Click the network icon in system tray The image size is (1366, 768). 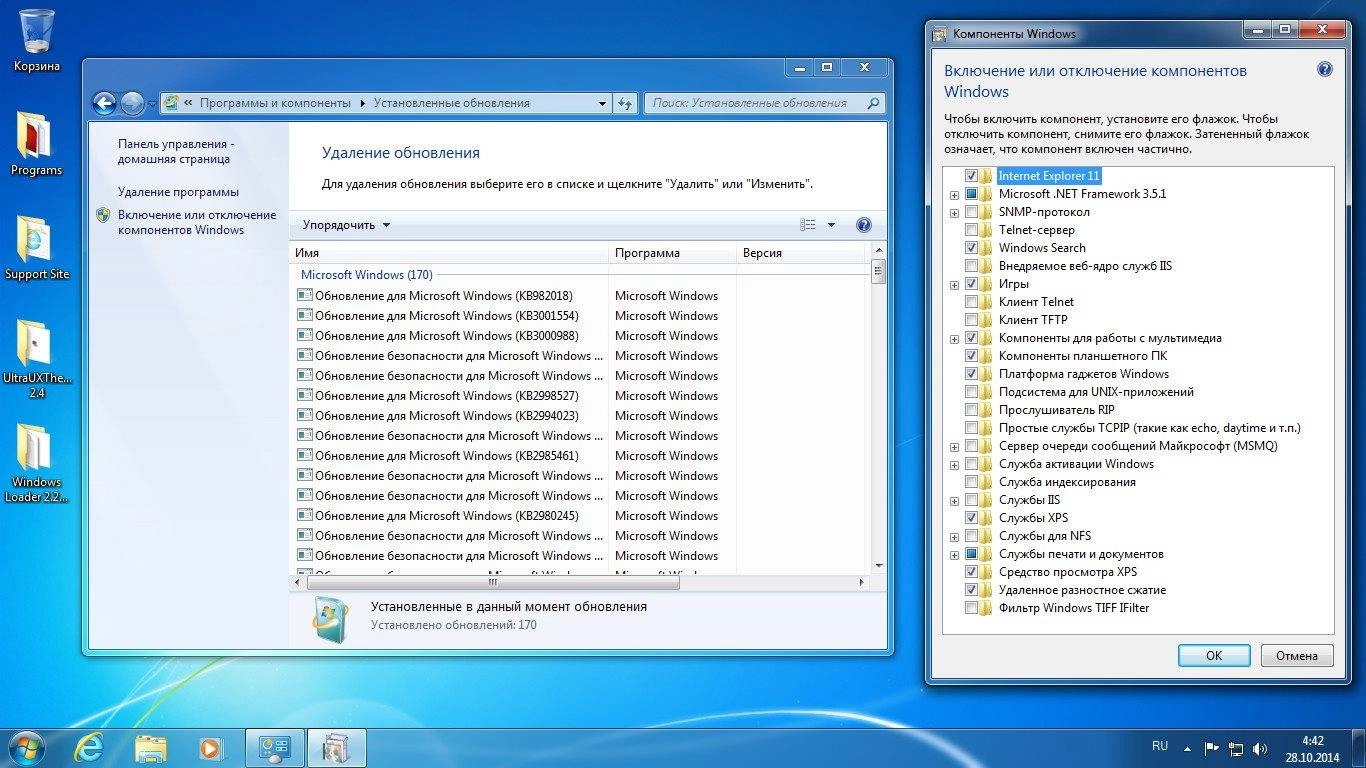pyautogui.click(x=1236, y=747)
